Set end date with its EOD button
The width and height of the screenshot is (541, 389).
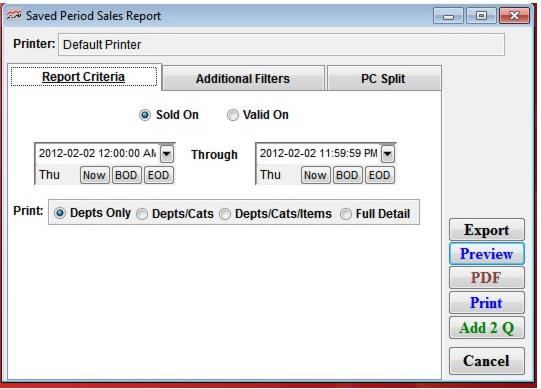(x=380, y=175)
